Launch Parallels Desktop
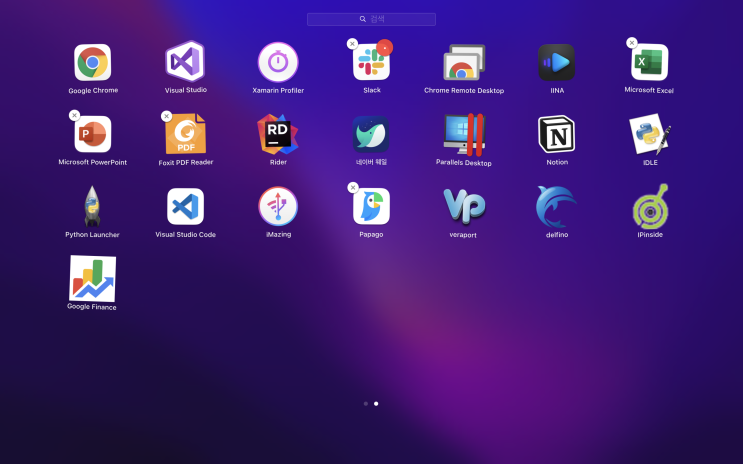Screen dimensions: 743x464 (464, 135)
